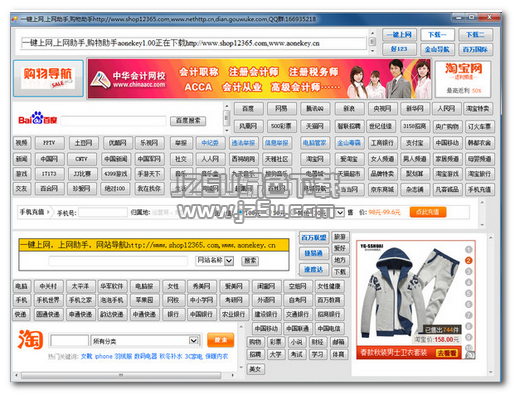The width and height of the screenshot is (513, 393).
Task: Open the 手机充值 site button in the grid
Action: (x=479, y=189)
